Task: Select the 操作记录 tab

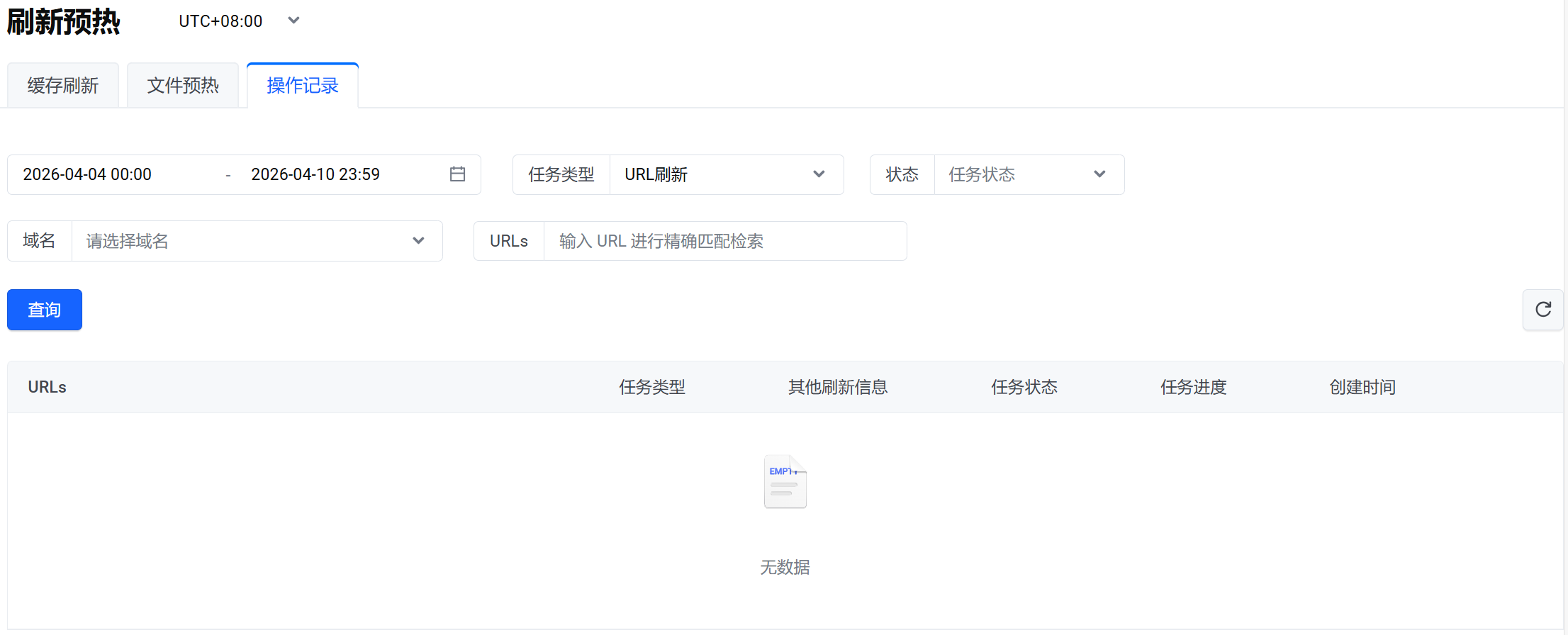Action: [x=303, y=86]
